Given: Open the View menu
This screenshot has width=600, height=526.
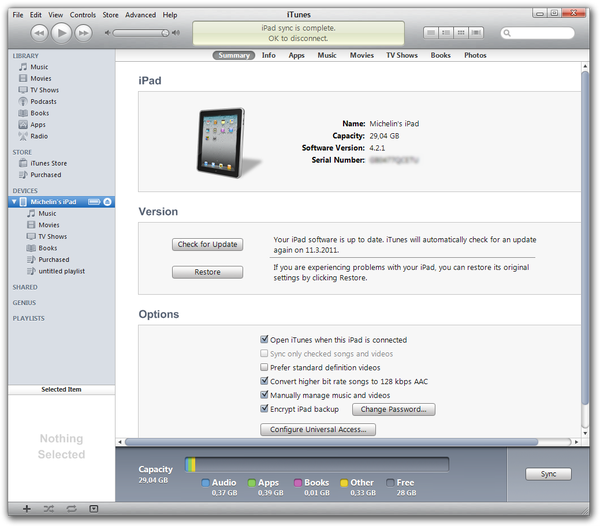Looking at the screenshot, I should 55,15.
